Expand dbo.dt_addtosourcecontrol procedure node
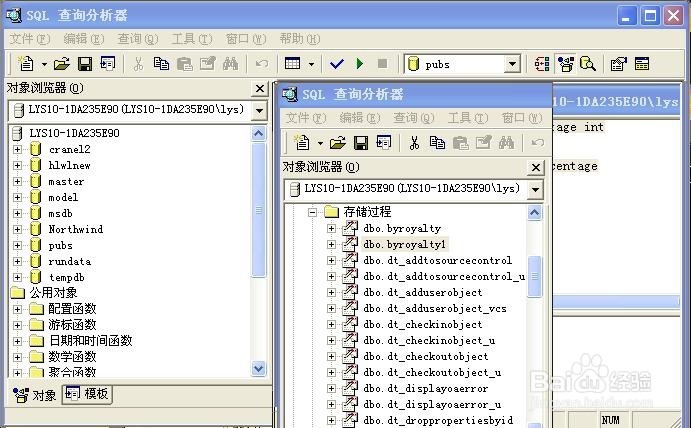The height and width of the screenshot is (428, 691). coord(331,260)
